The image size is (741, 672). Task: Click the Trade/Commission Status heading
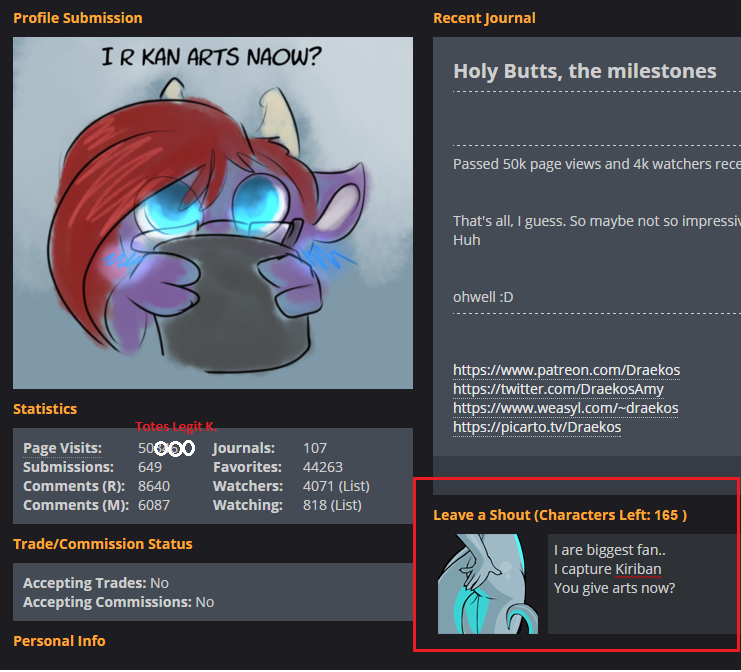click(x=103, y=544)
